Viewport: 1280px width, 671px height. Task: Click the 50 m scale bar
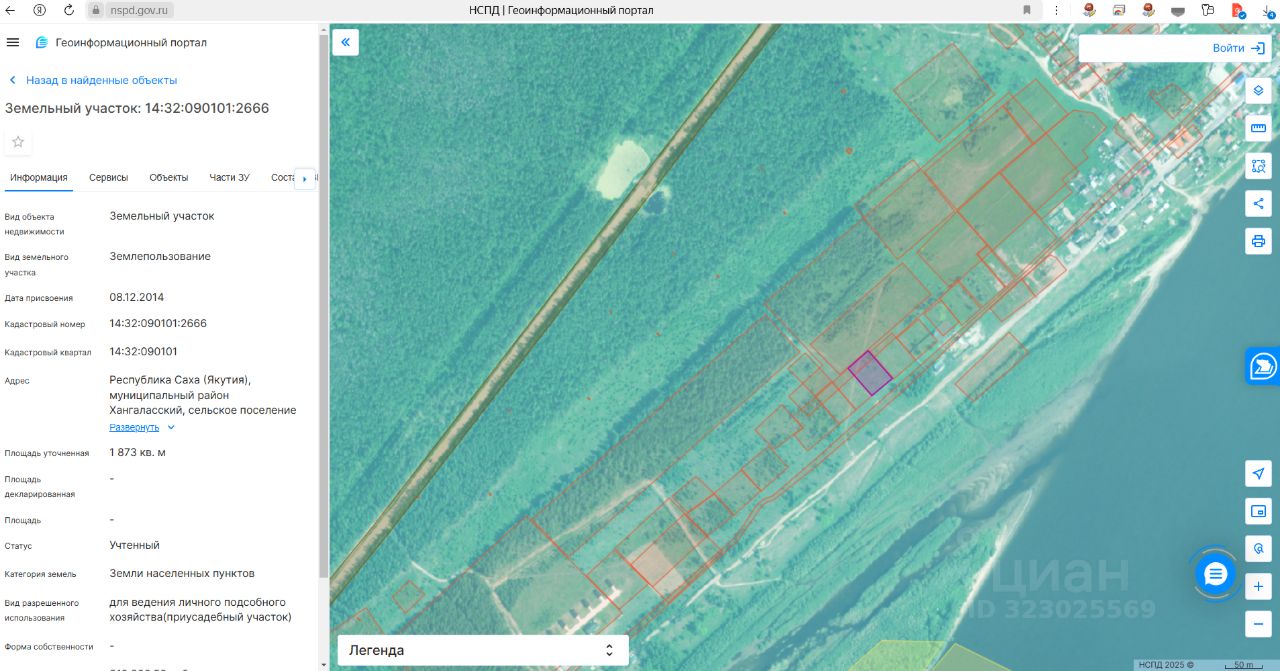[1245, 665]
